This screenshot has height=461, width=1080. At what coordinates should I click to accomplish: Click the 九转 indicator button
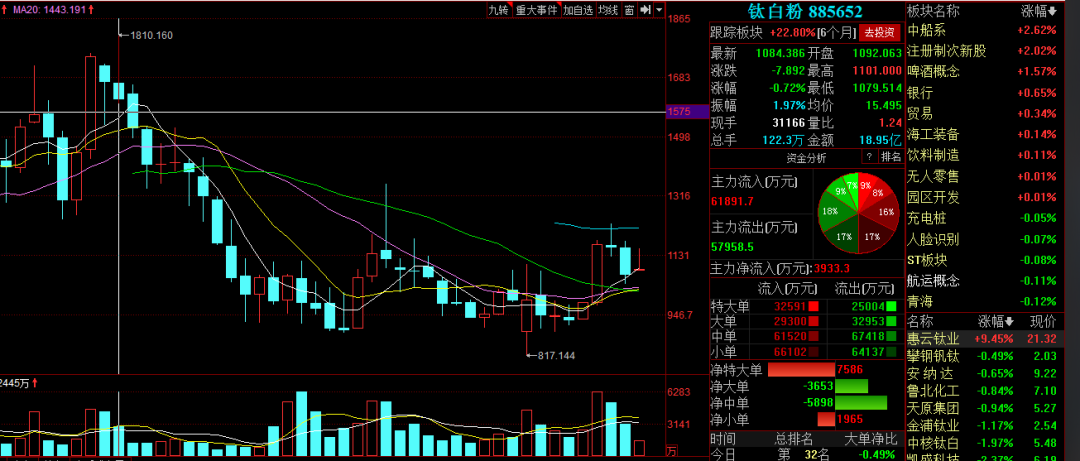coord(498,10)
